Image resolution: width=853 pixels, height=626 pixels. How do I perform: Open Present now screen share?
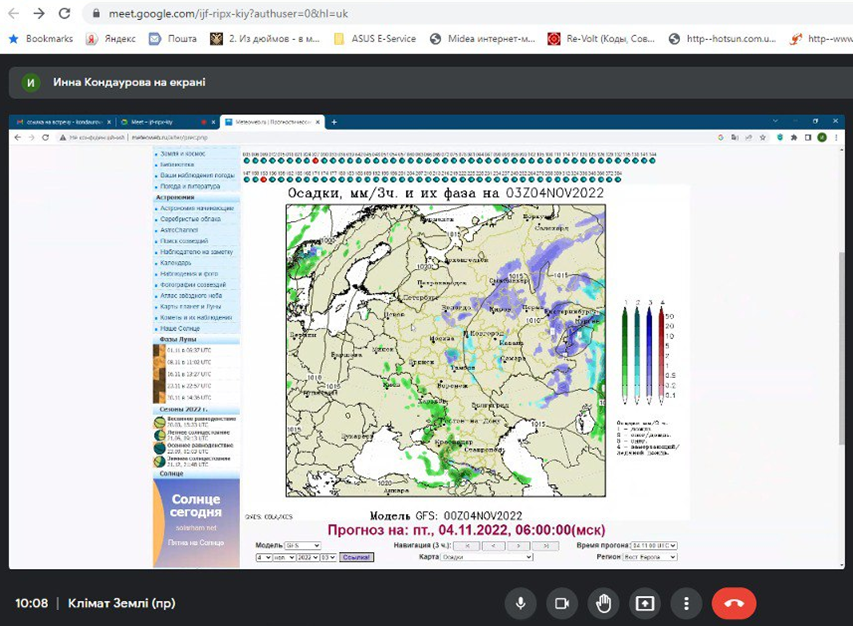pos(645,603)
